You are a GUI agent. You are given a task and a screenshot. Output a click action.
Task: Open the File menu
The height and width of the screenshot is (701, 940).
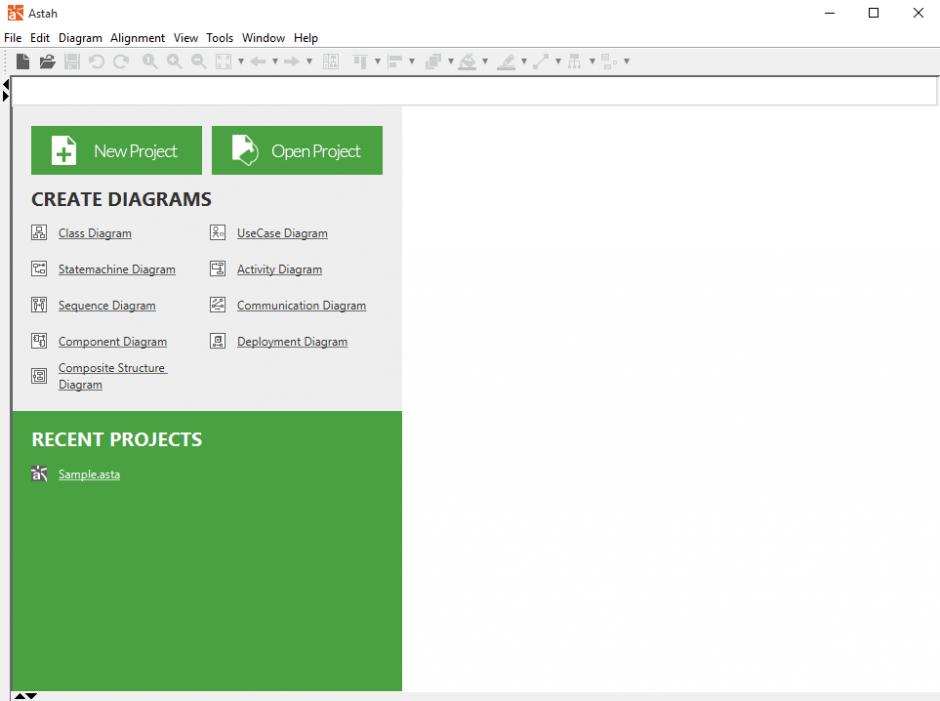pos(13,38)
